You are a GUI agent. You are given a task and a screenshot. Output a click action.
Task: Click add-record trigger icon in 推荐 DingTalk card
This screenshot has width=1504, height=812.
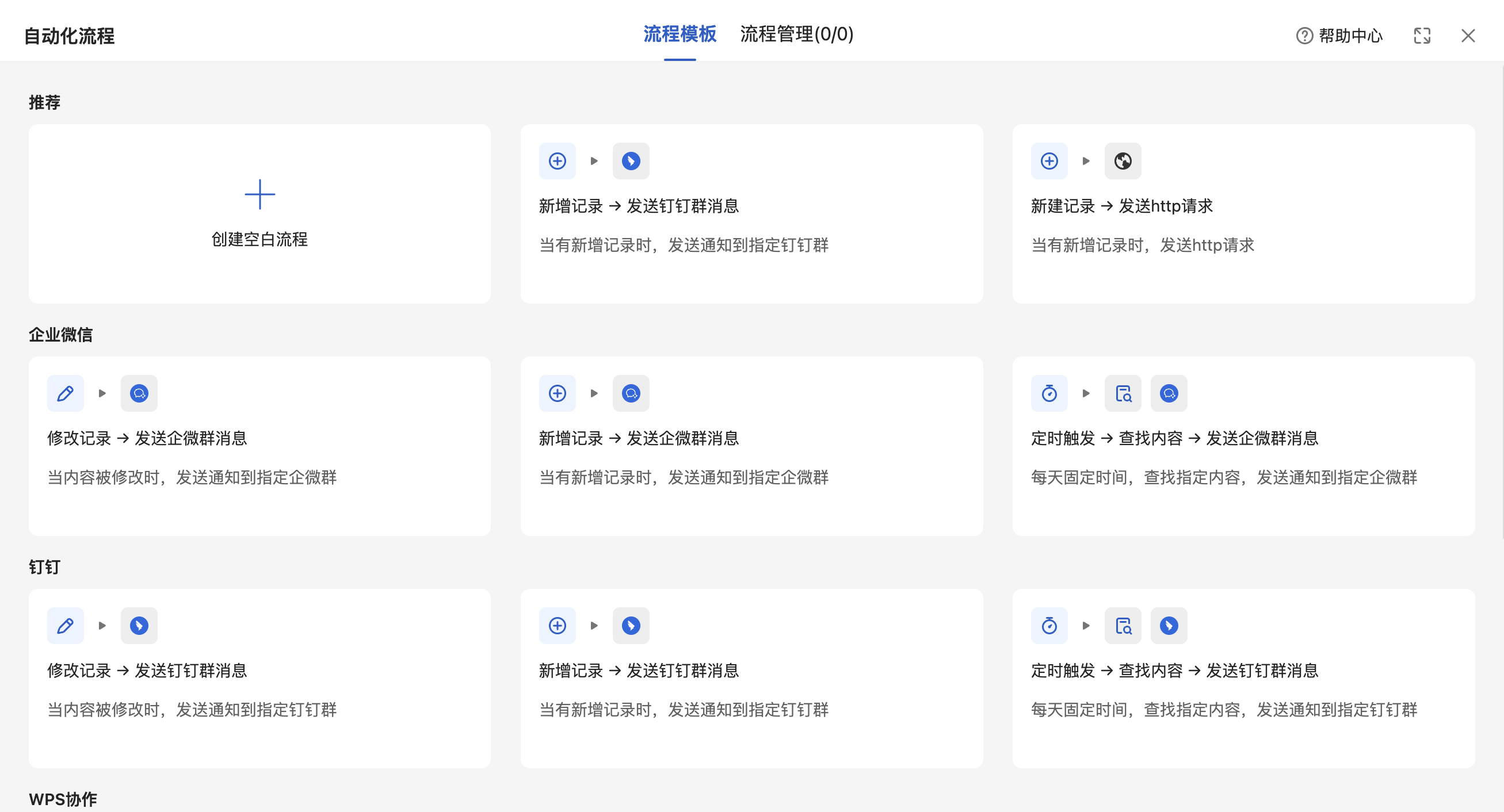(558, 161)
